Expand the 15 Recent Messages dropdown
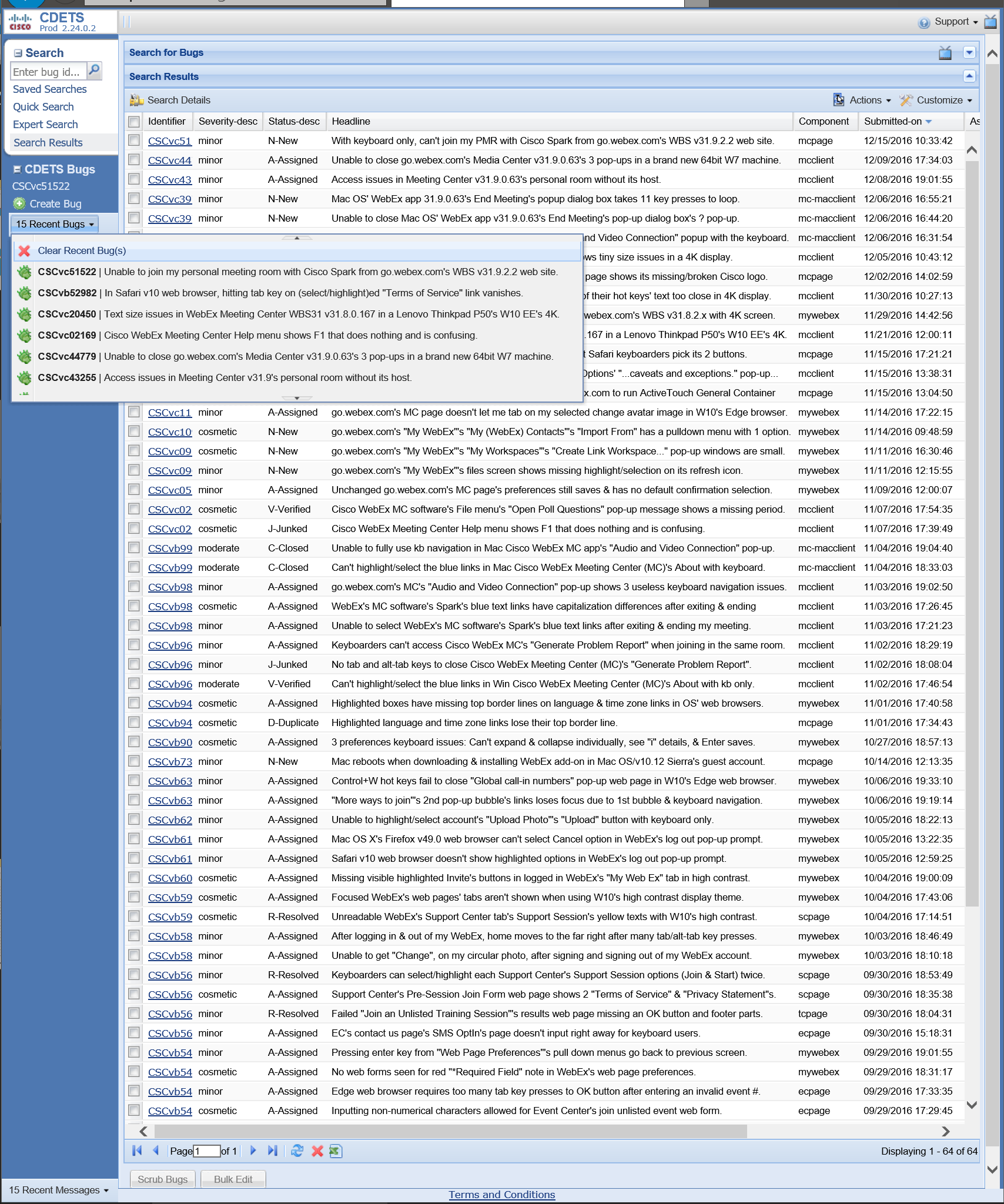Image resolution: width=1004 pixels, height=1204 pixels. tap(59, 1190)
